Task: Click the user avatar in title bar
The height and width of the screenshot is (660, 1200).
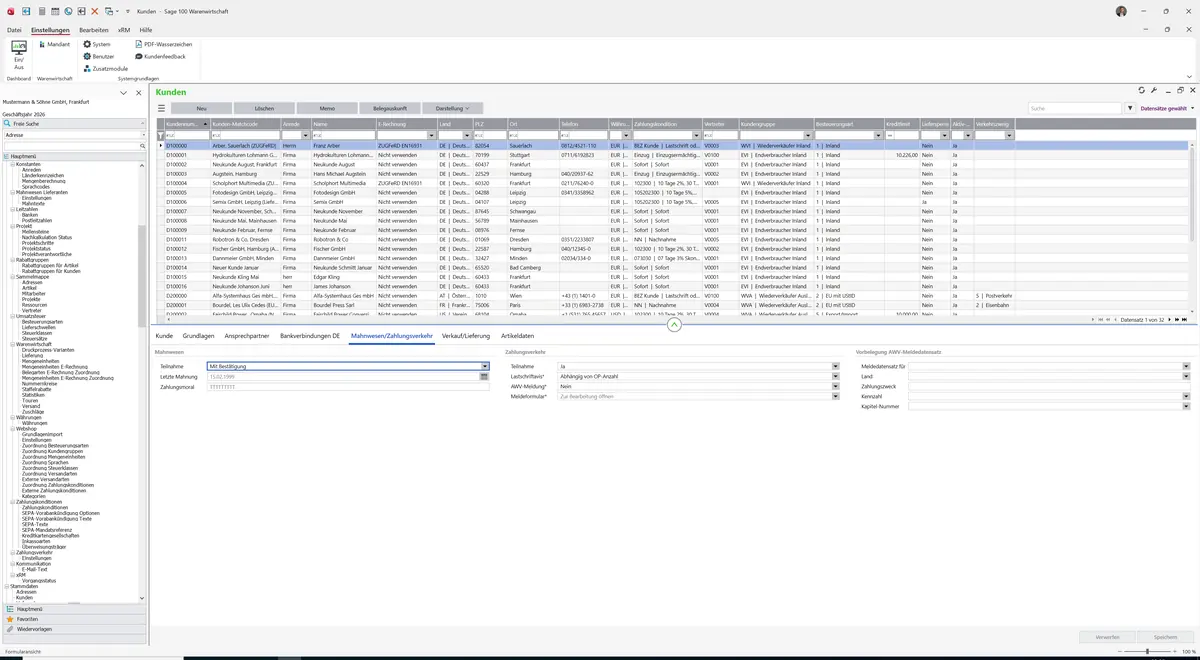Action: coord(1121,11)
